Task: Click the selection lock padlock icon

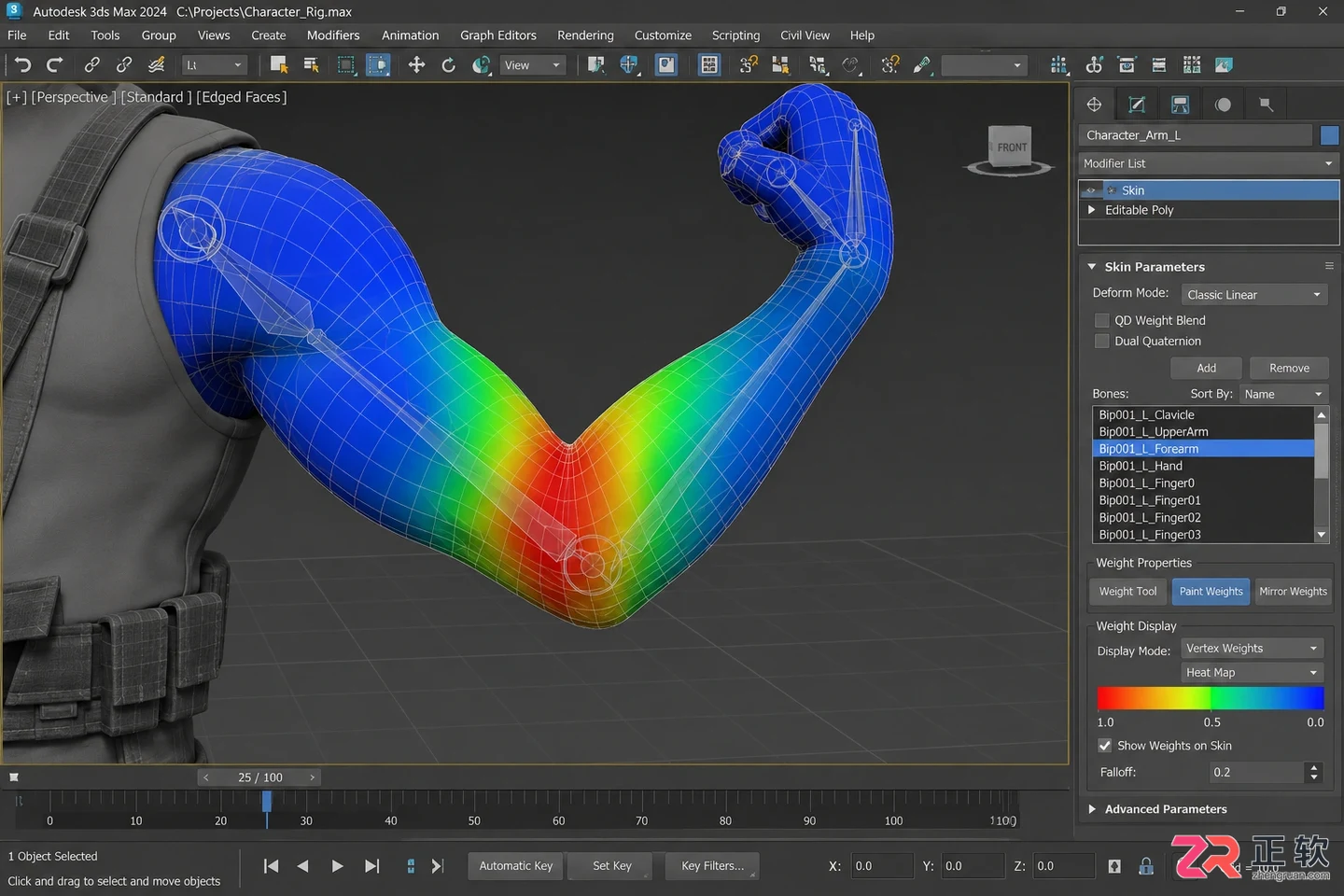Action: (1146, 866)
